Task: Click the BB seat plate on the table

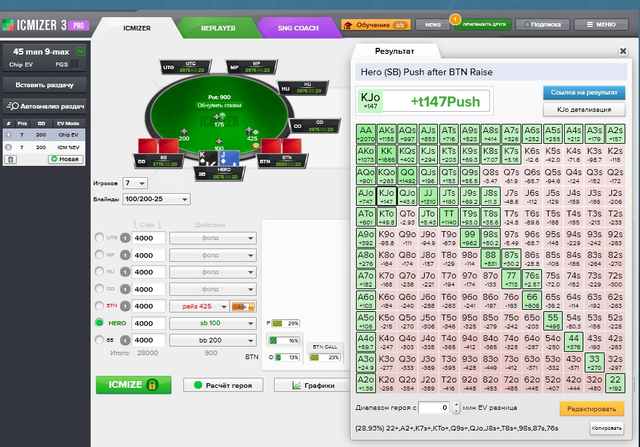Action: [x=159, y=161]
